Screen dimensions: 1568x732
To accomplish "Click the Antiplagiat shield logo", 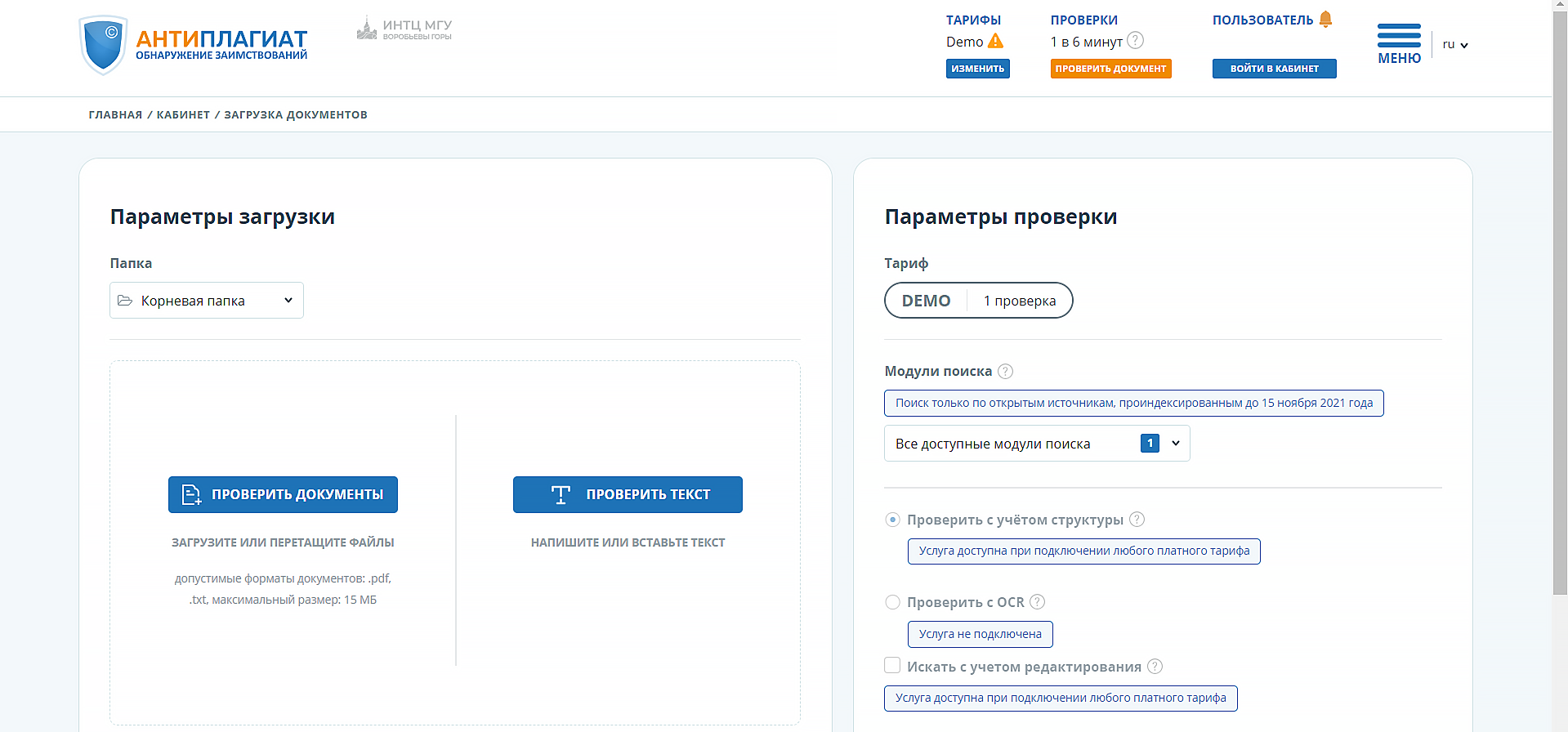I will point(103,45).
